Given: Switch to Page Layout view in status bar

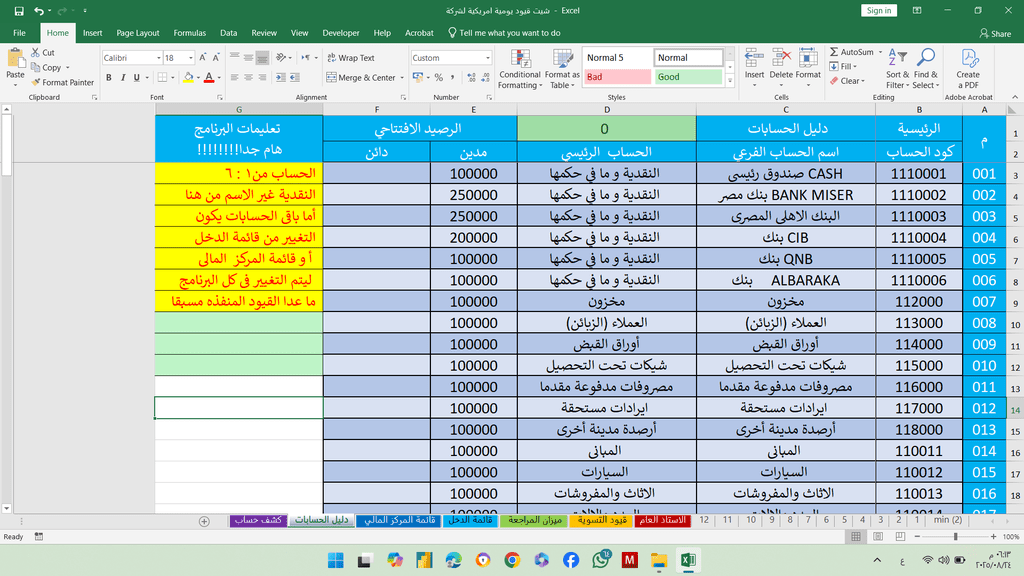Looking at the screenshot, I should 878,537.
